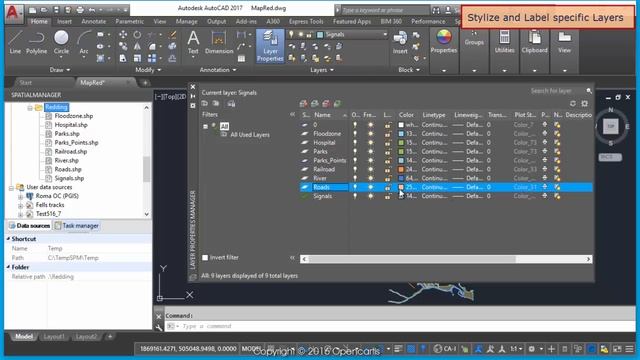
Task: Open the Insert ribbon tab
Action: 64,21
